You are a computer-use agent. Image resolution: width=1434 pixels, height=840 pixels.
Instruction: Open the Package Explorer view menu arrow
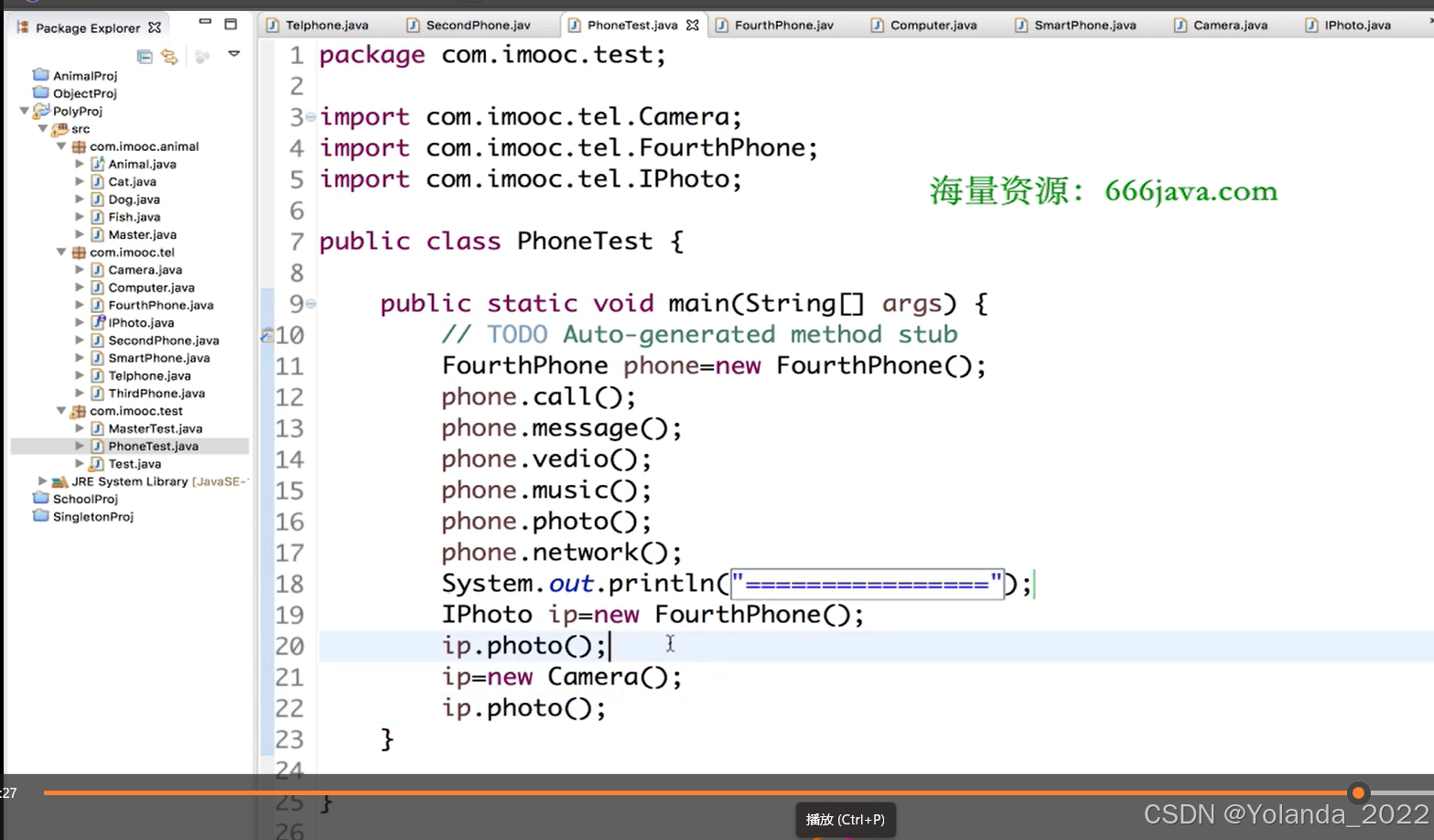coord(234,54)
